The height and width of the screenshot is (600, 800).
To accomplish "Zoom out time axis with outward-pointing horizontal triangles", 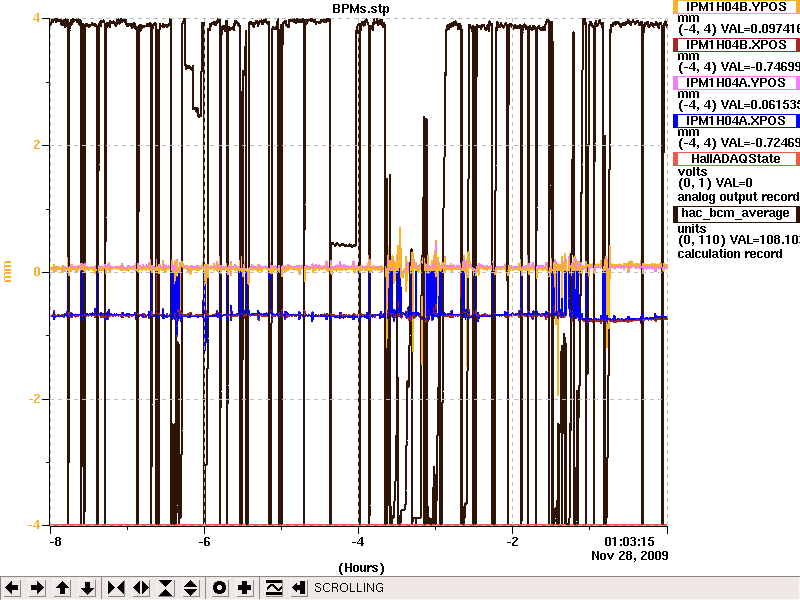I will 141,588.
